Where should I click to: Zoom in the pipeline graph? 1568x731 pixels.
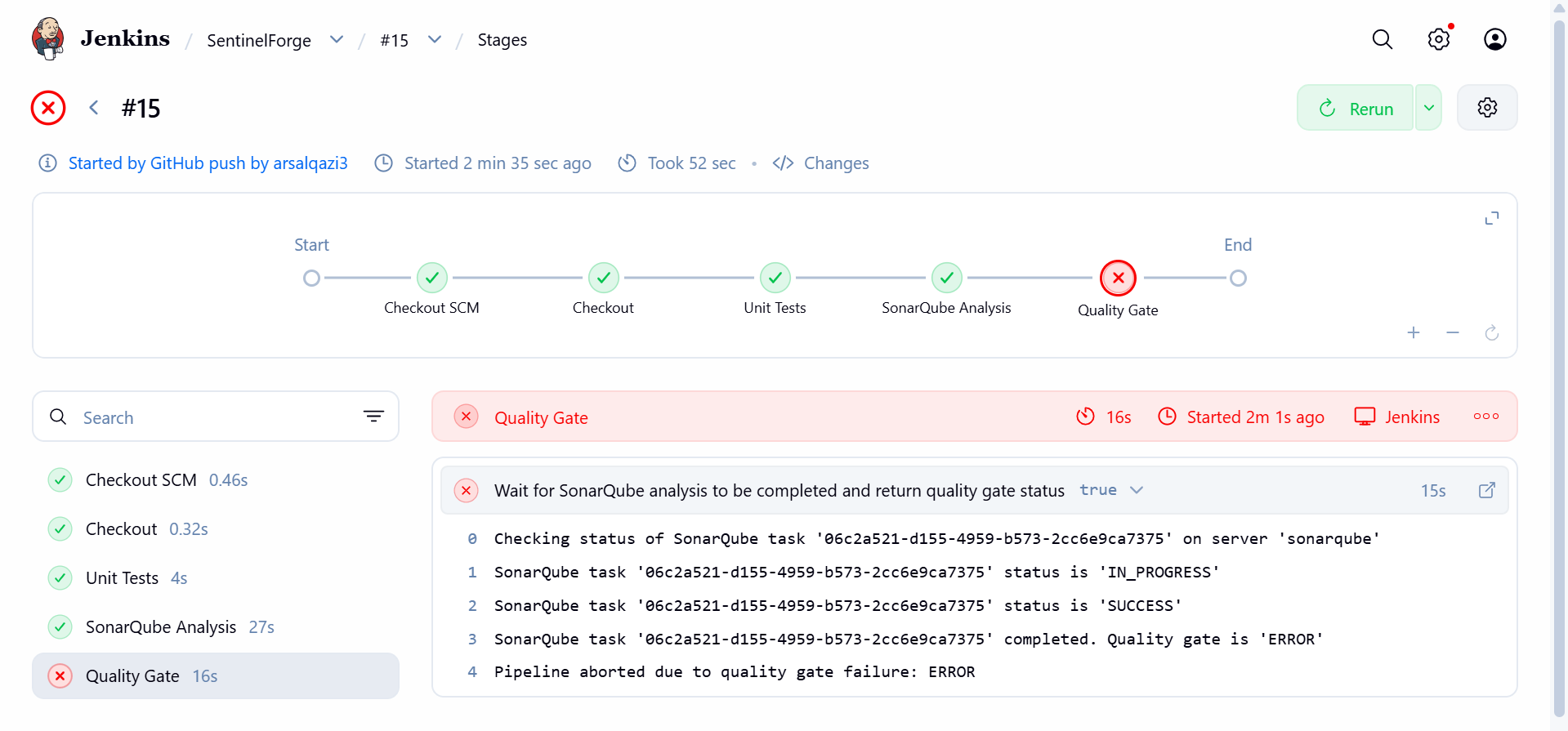[1414, 332]
